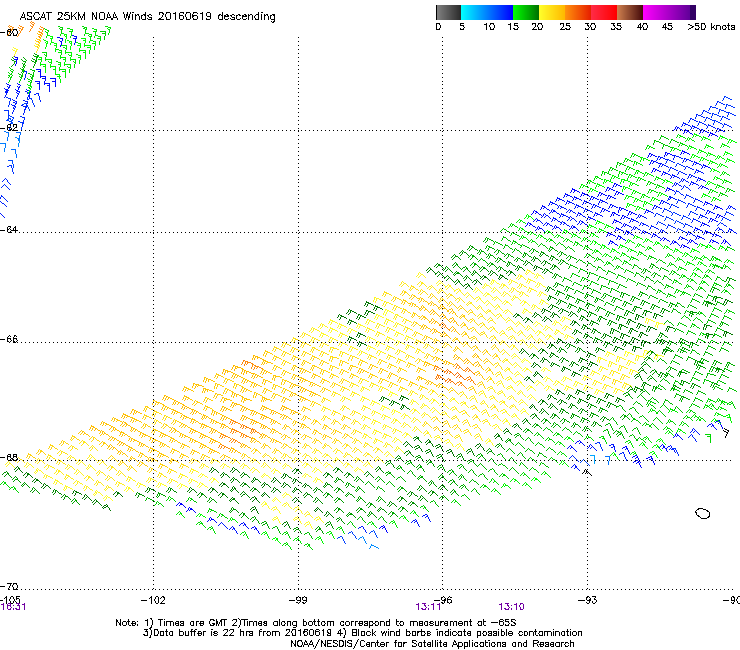Click the purple 16:31 time stamp
Screen dimensions: 740x650
(13, 607)
